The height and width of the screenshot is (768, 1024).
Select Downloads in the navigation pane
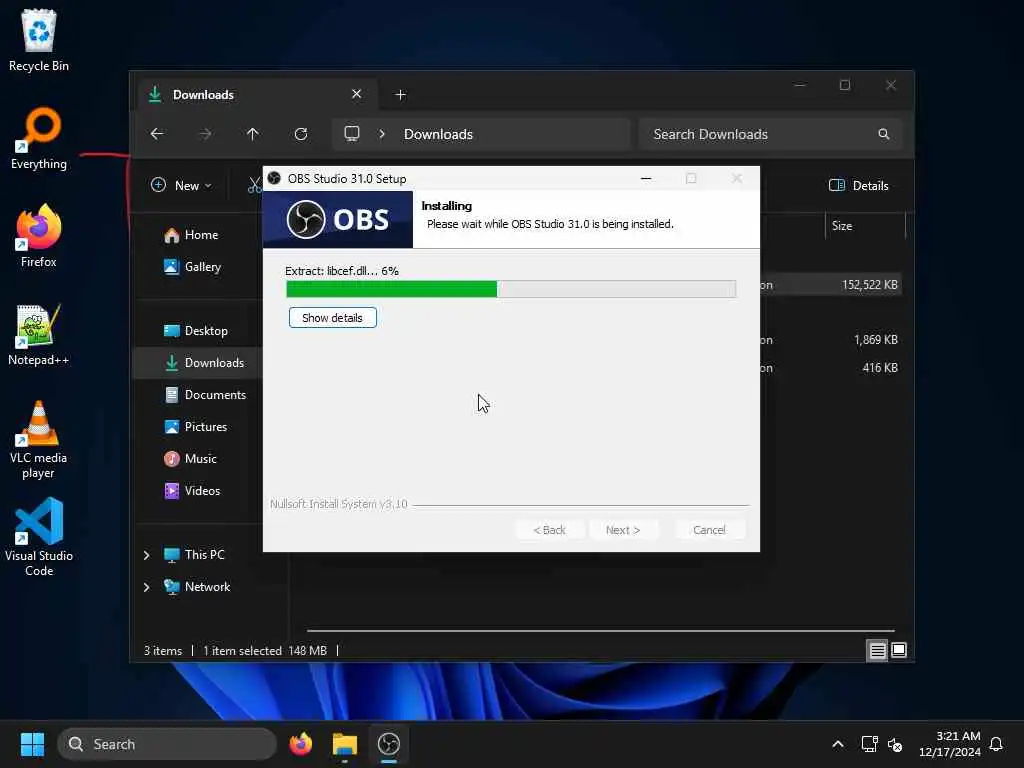(x=198, y=363)
